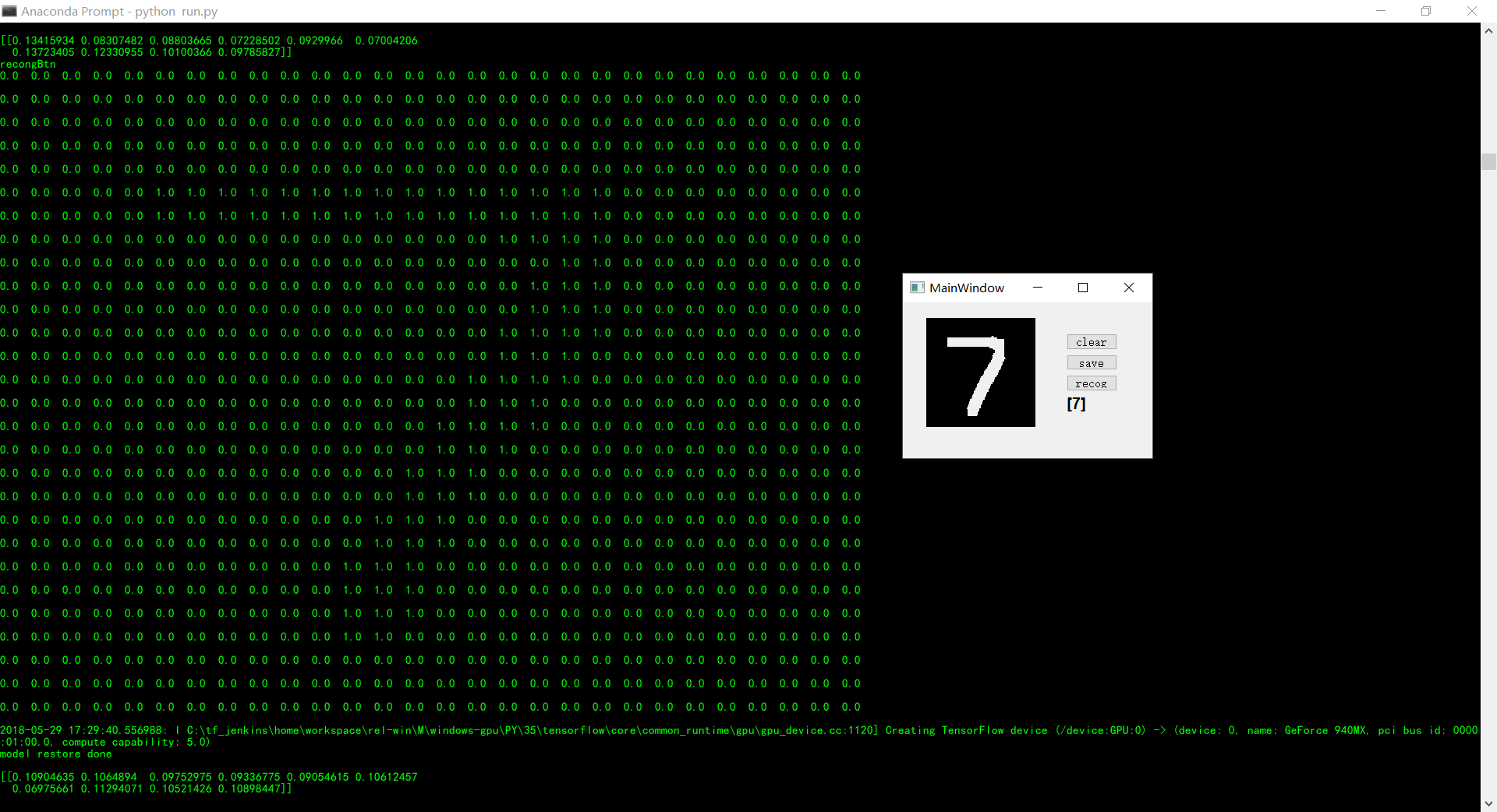Click the MainWindow title text
The width and height of the screenshot is (1497, 812).
coord(967,288)
